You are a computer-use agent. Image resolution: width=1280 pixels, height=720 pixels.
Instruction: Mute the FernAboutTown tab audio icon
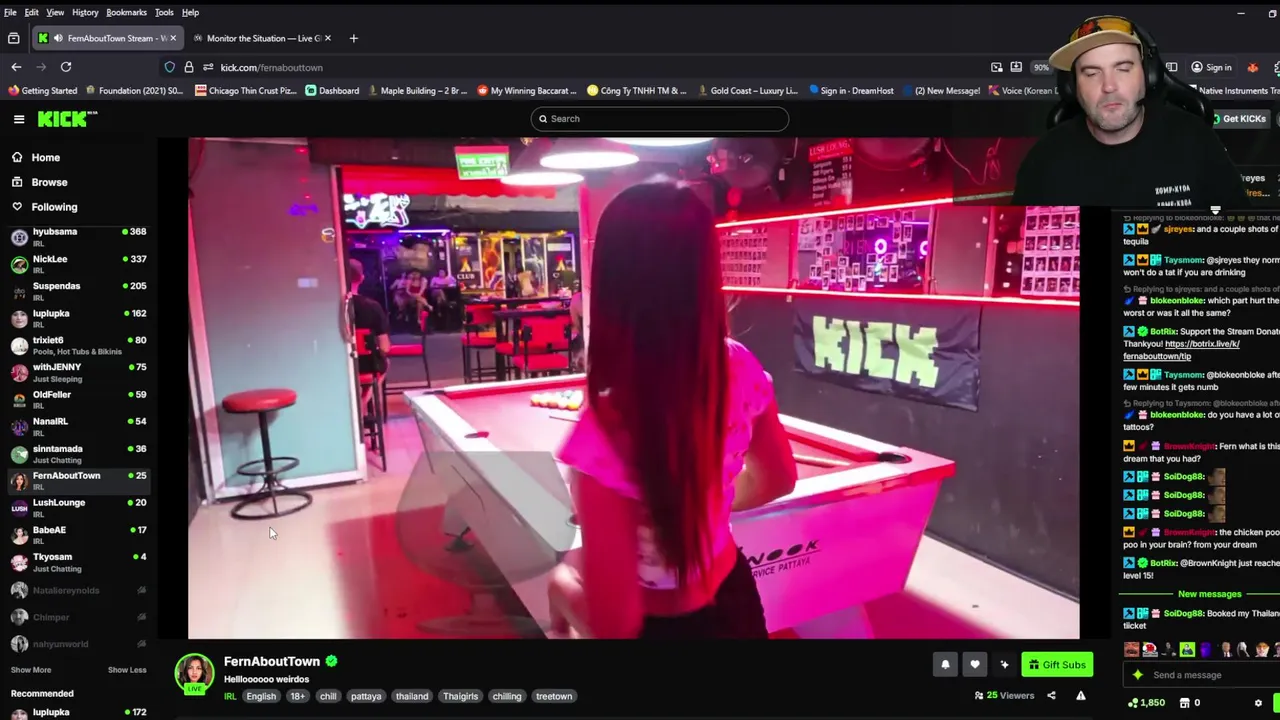point(58,38)
